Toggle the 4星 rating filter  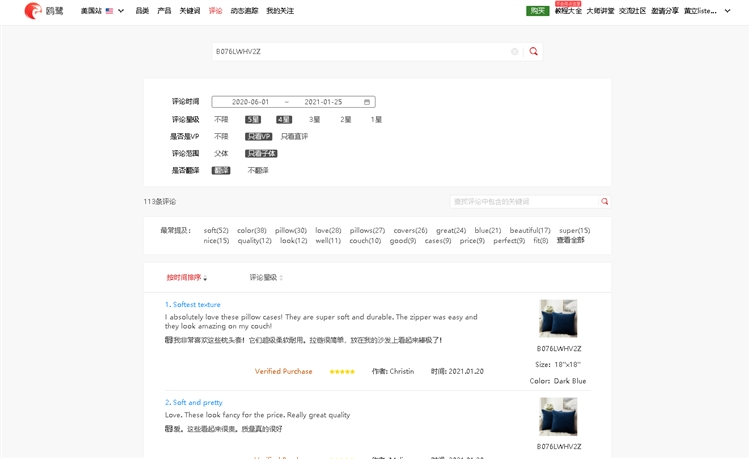click(284, 120)
